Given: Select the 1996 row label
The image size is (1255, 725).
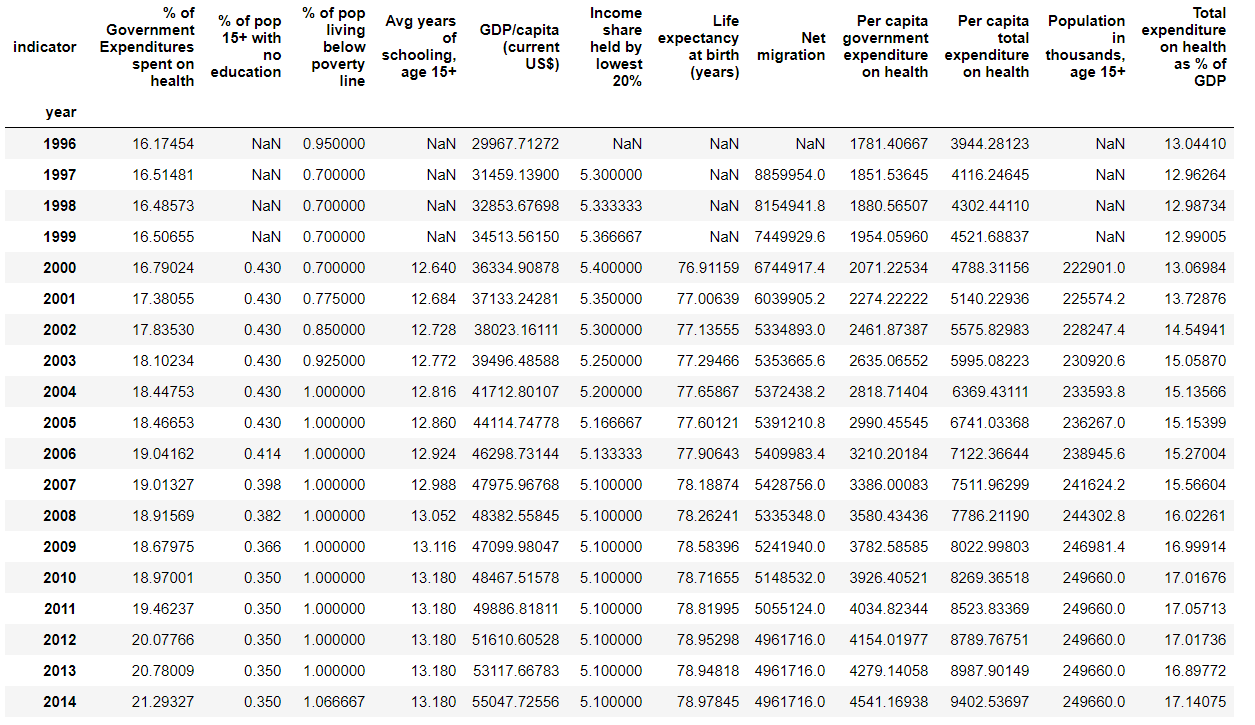Looking at the screenshot, I should [60, 144].
